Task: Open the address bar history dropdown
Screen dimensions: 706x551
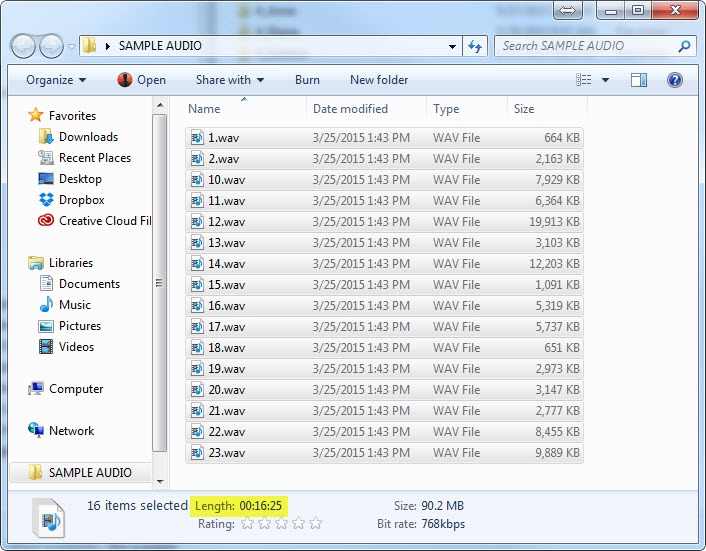Action: [x=451, y=46]
